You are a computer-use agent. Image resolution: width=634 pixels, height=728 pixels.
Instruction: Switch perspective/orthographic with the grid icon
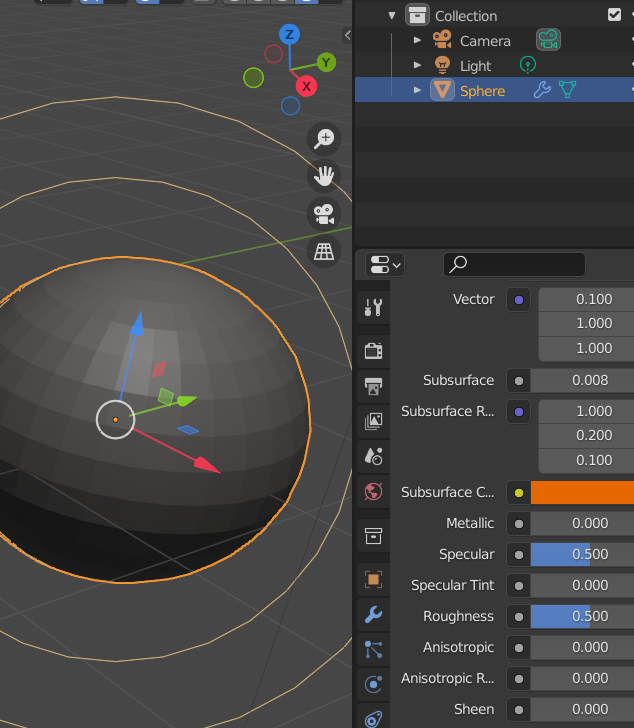[x=324, y=252]
